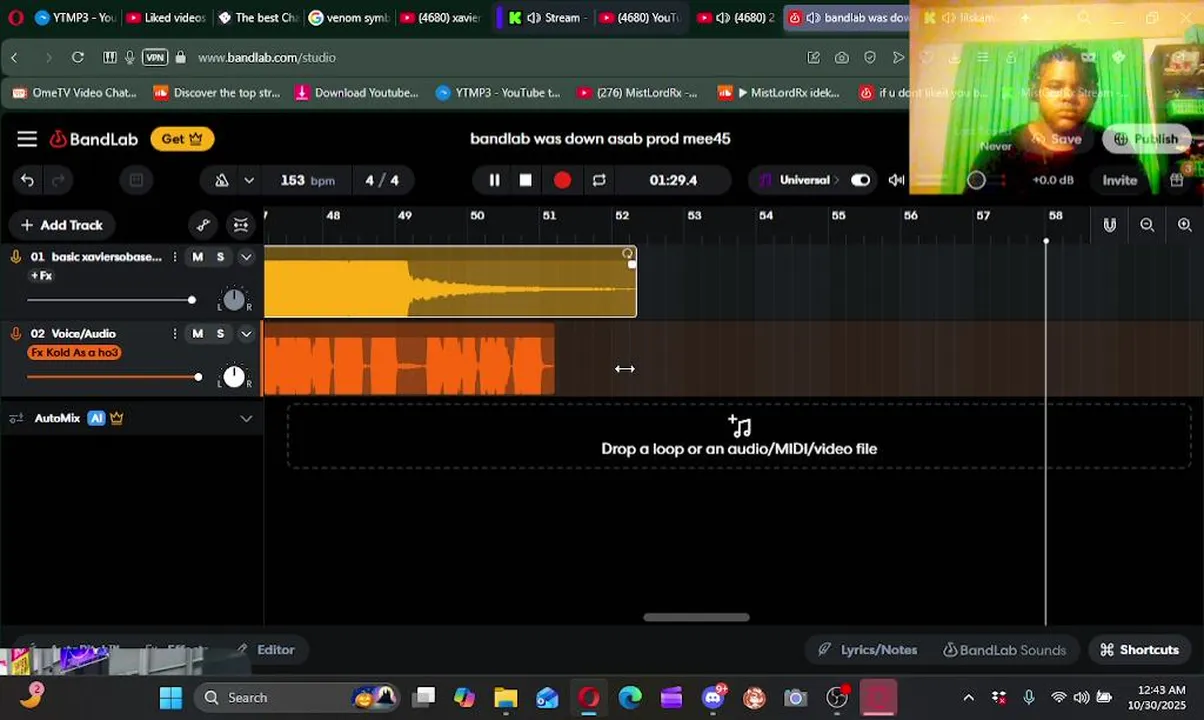
Task: Click the 01:29.4 time display
Action: (673, 180)
